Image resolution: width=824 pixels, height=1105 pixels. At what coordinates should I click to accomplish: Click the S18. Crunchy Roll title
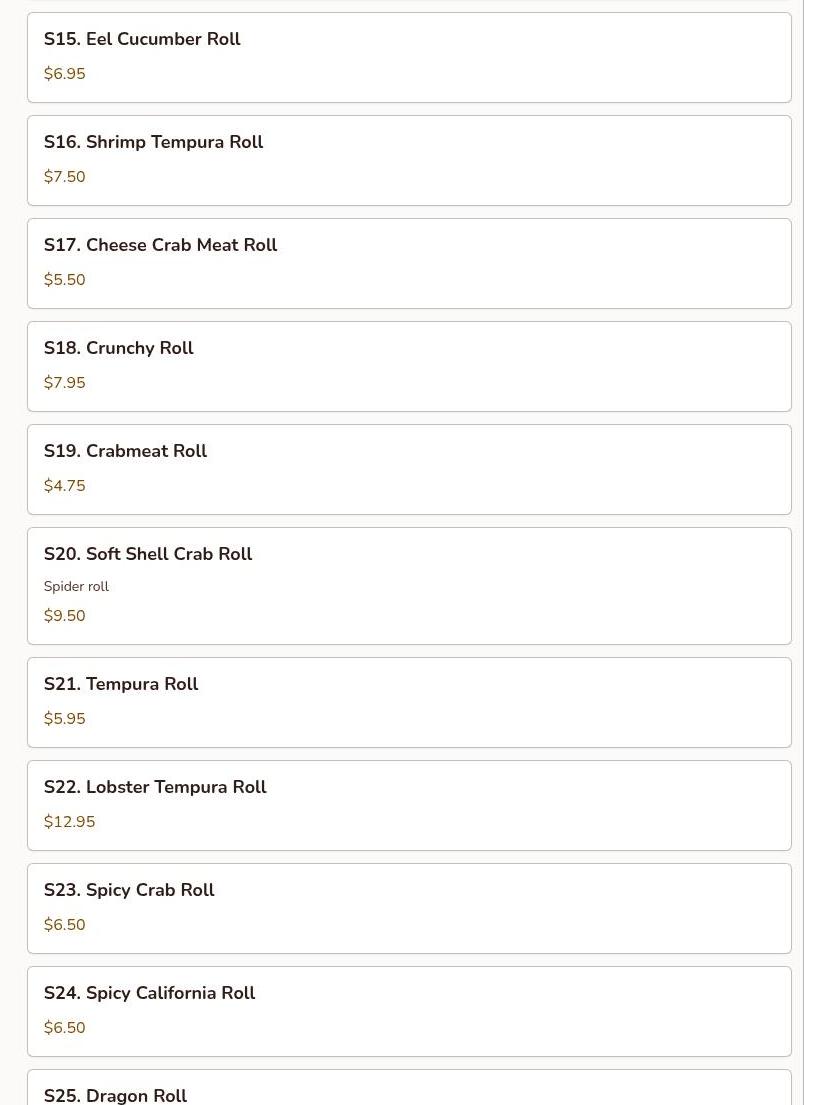[x=118, y=348]
